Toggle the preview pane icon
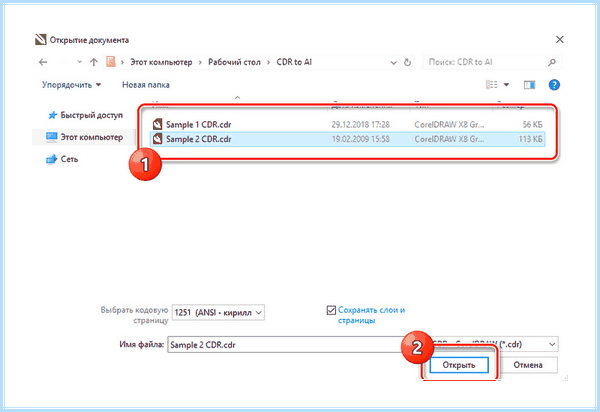 [x=529, y=85]
